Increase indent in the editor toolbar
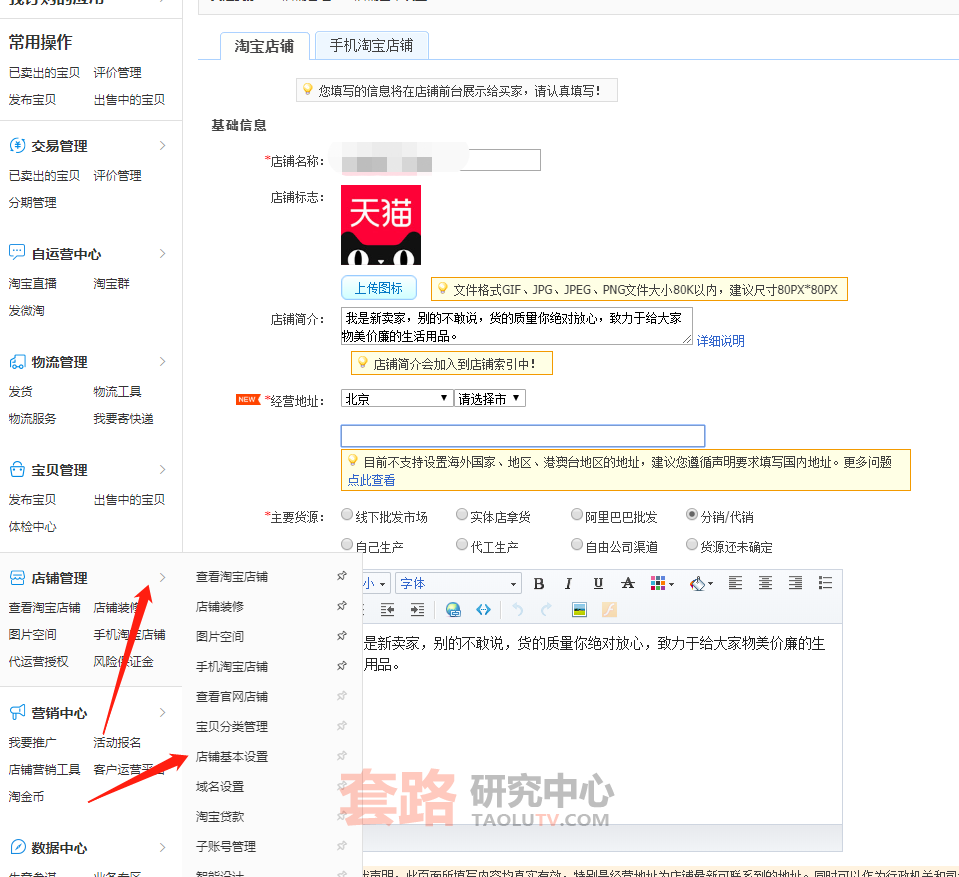Screen dimensions: 959x877 point(417,610)
